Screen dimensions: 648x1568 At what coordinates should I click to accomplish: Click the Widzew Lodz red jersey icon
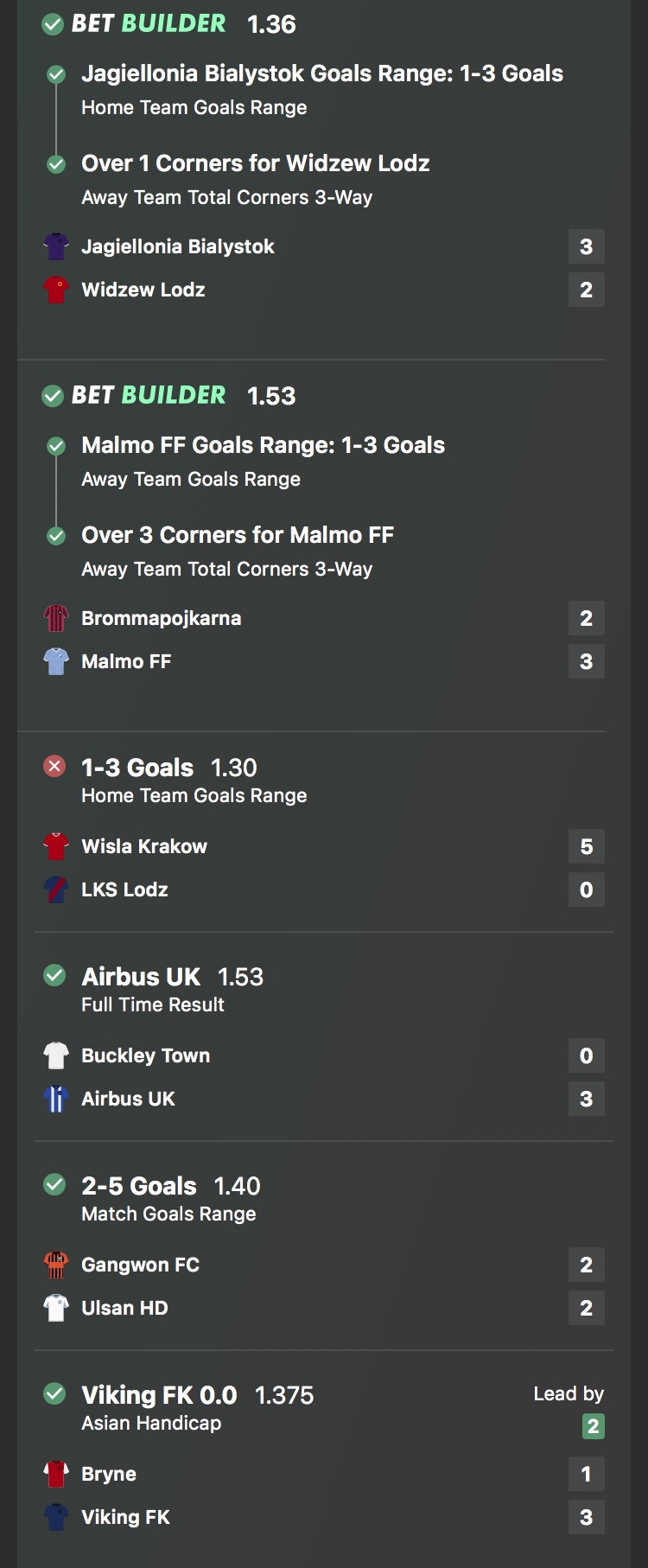click(x=56, y=290)
